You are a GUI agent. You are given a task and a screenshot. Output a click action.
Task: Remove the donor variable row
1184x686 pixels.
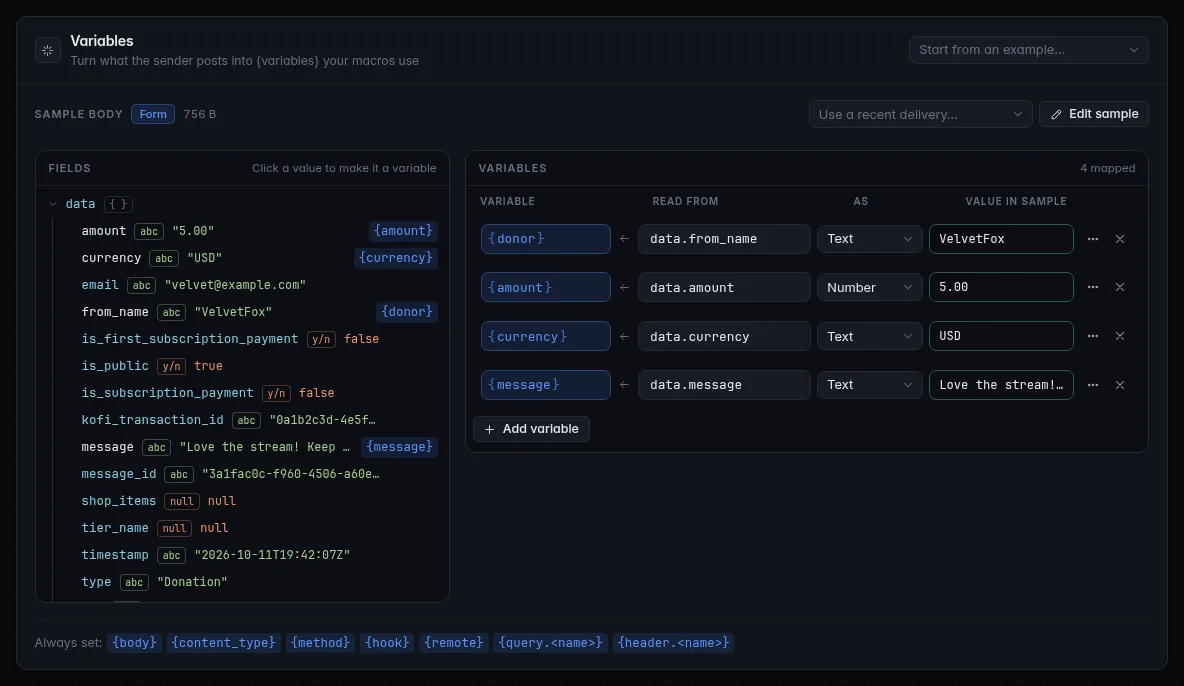click(x=1120, y=239)
